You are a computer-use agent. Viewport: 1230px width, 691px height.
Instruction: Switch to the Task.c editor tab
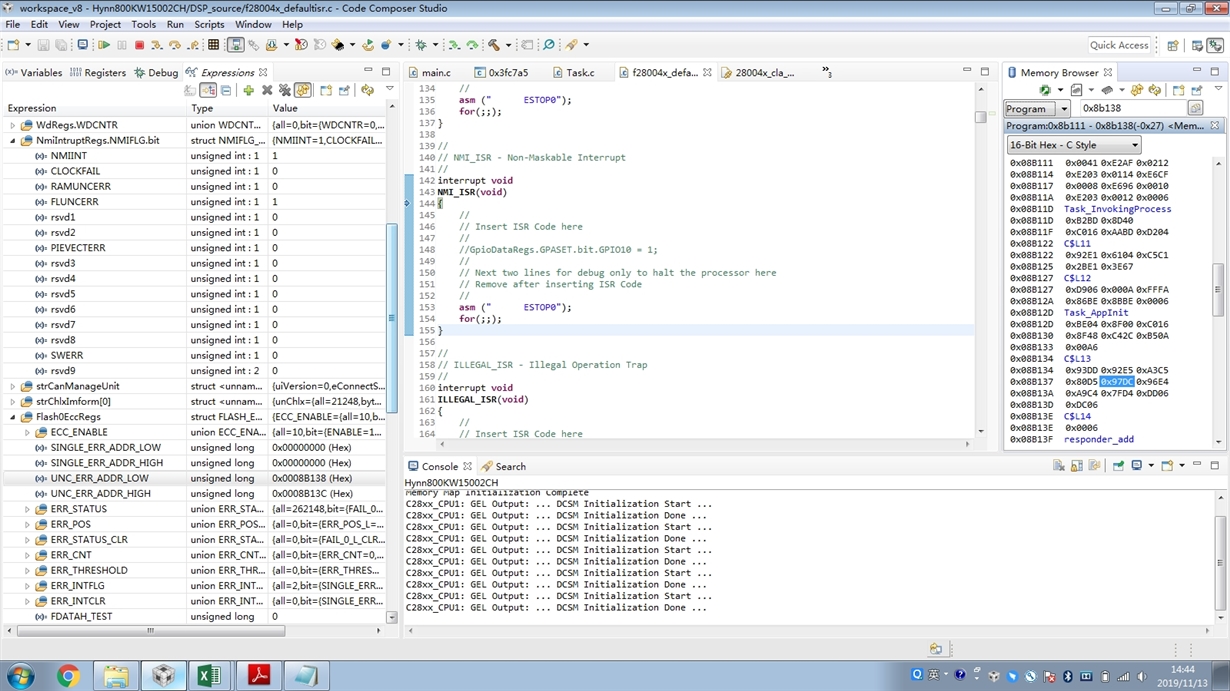pos(579,73)
